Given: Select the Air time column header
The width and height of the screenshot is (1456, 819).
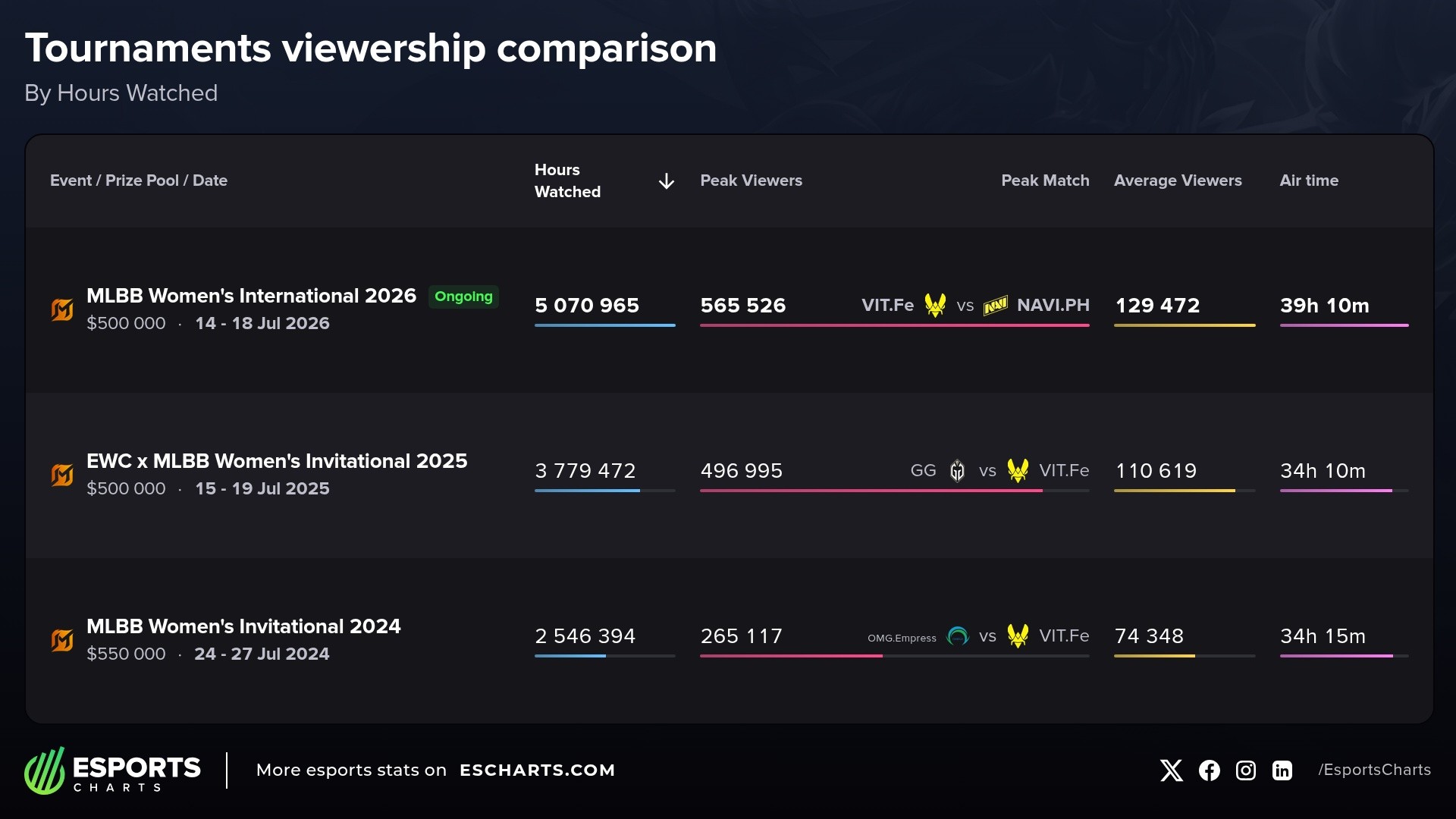Looking at the screenshot, I should pyautogui.click(x=1309, y=180).
